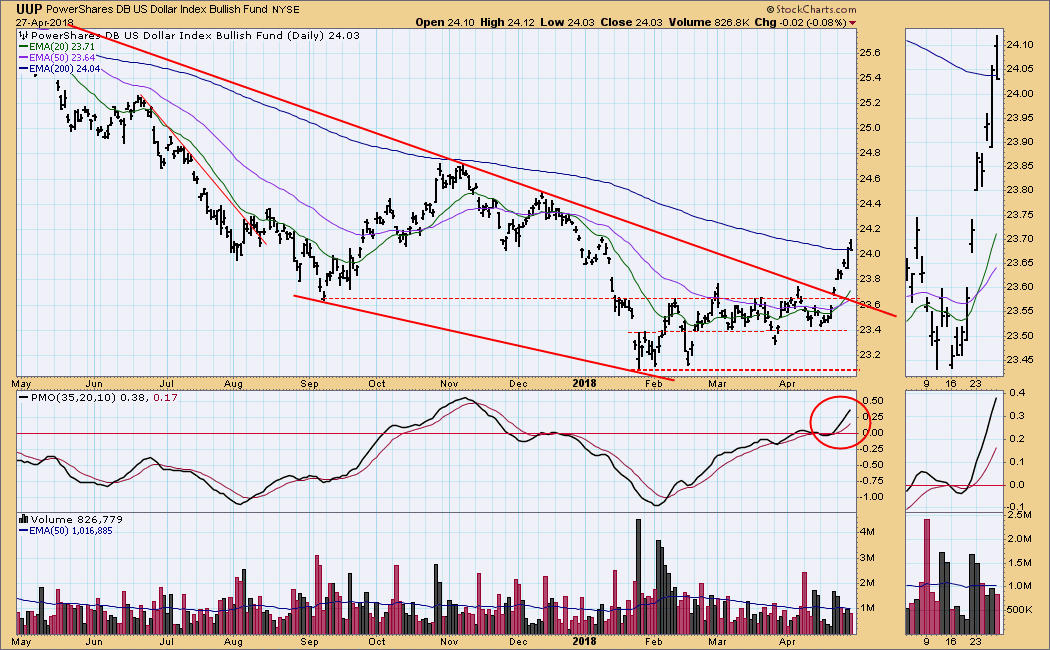Click 23.8 on the main price axis
The height and width of the screenshot is (650, 1050).
click(x=869, y=279)
